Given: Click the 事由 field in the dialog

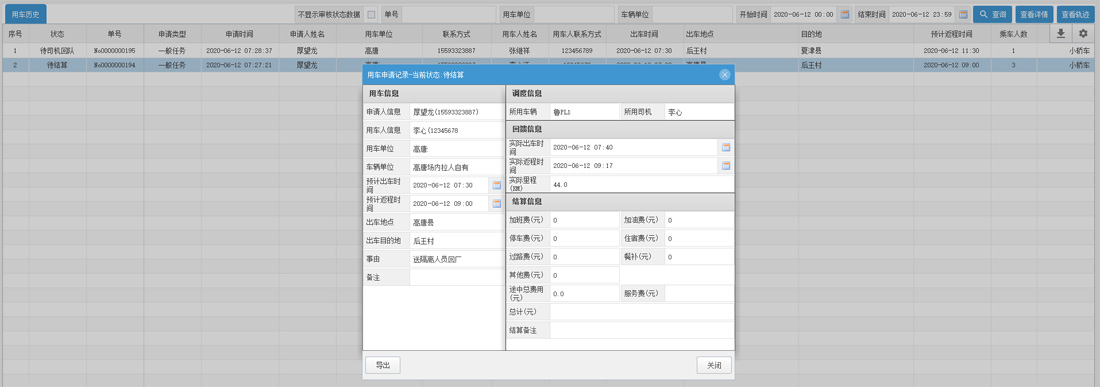Looking at the screenshot, I should 456,259.
